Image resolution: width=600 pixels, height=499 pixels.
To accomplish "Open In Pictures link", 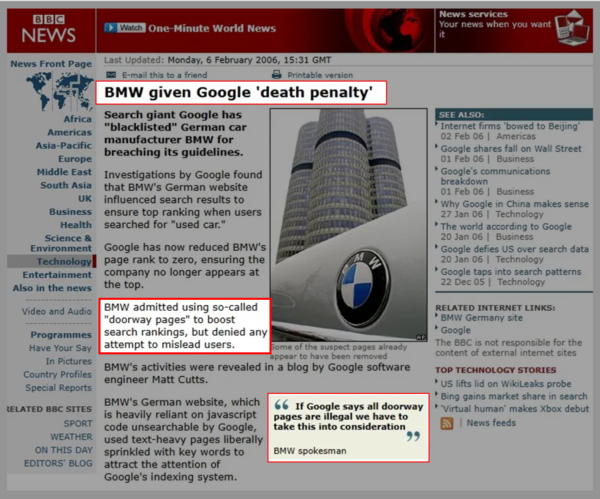I will 69,361.
